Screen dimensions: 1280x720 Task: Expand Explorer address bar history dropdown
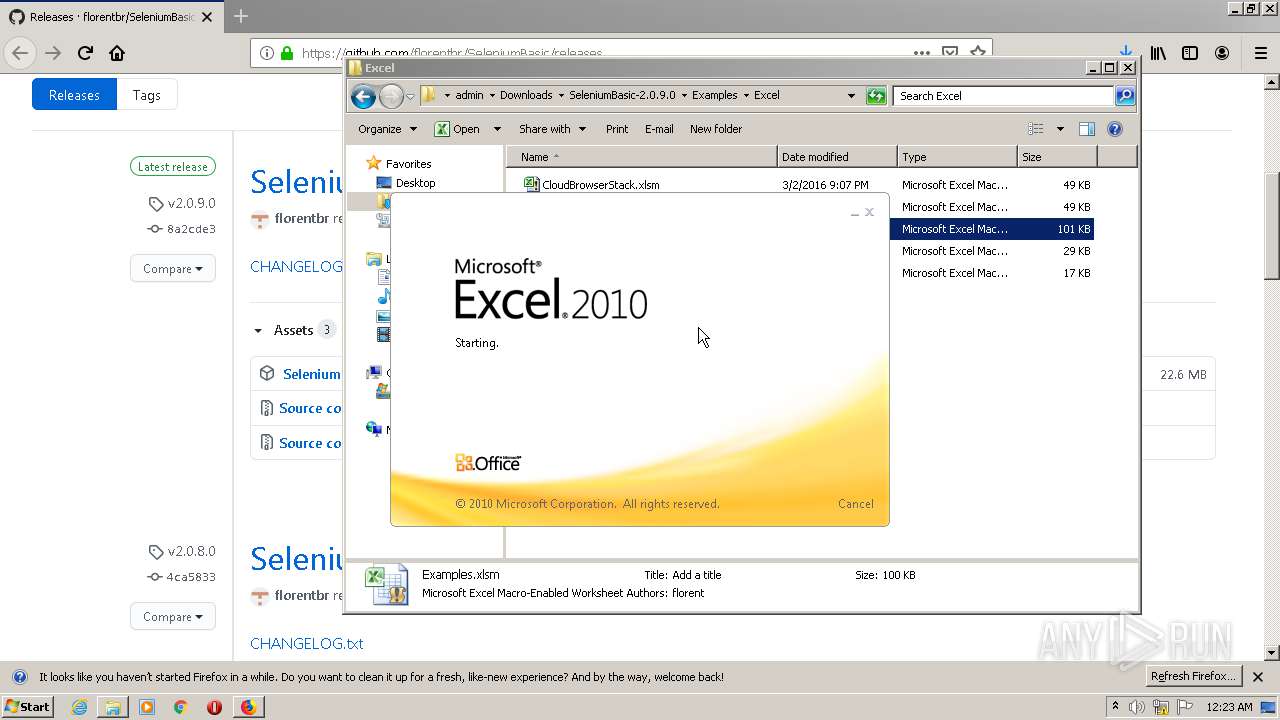851,96
